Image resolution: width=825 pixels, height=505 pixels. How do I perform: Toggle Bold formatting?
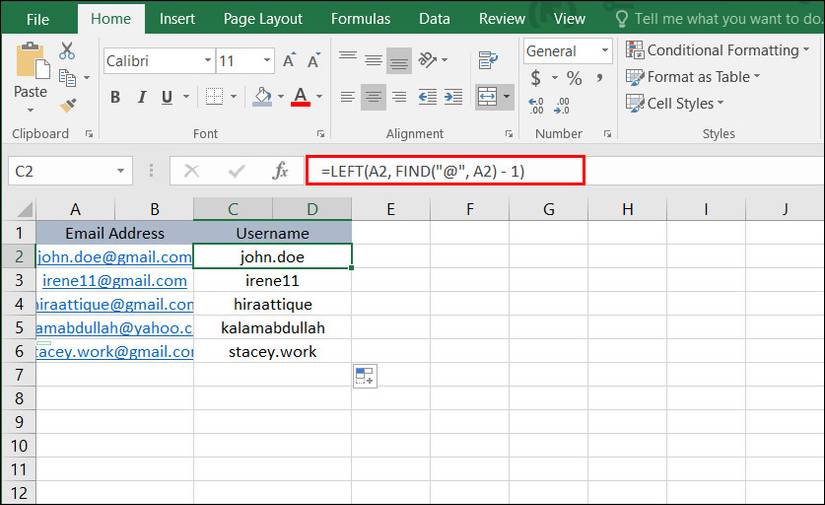click(x=115, y=97)
